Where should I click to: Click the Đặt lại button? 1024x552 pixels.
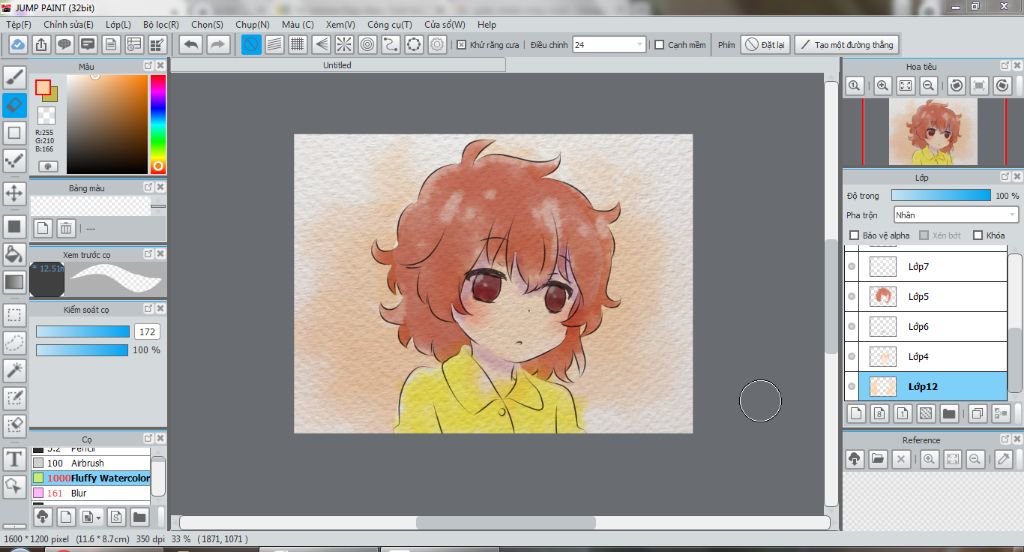(x=765, y=44)
